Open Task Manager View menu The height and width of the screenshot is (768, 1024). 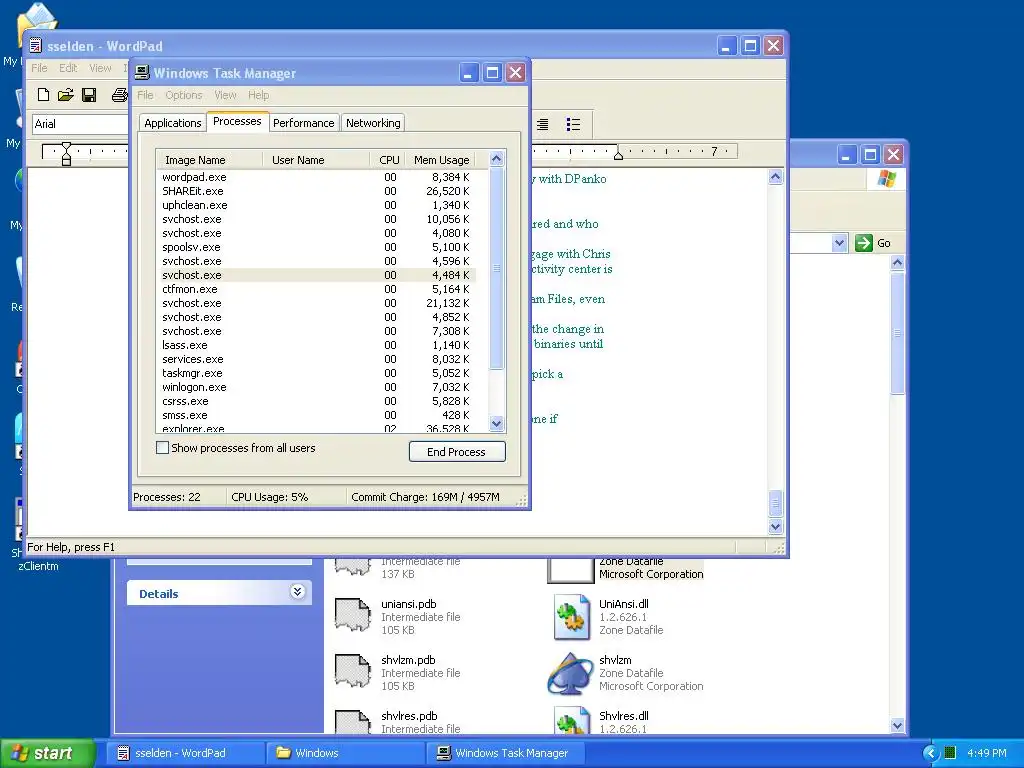(225, 95)
